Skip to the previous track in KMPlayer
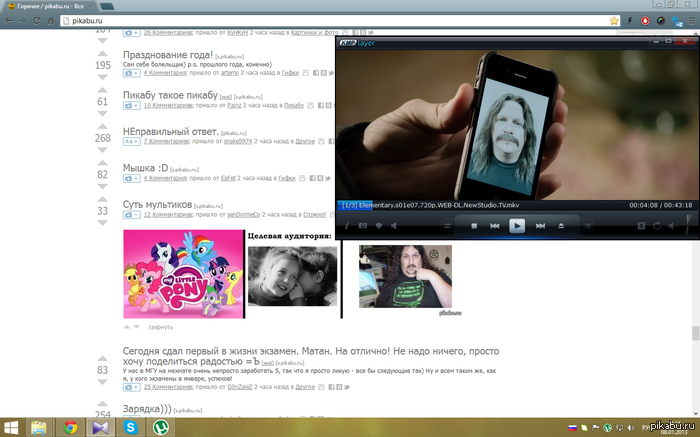700x437 pixels. pyautogui.click(x=495, y=226)
